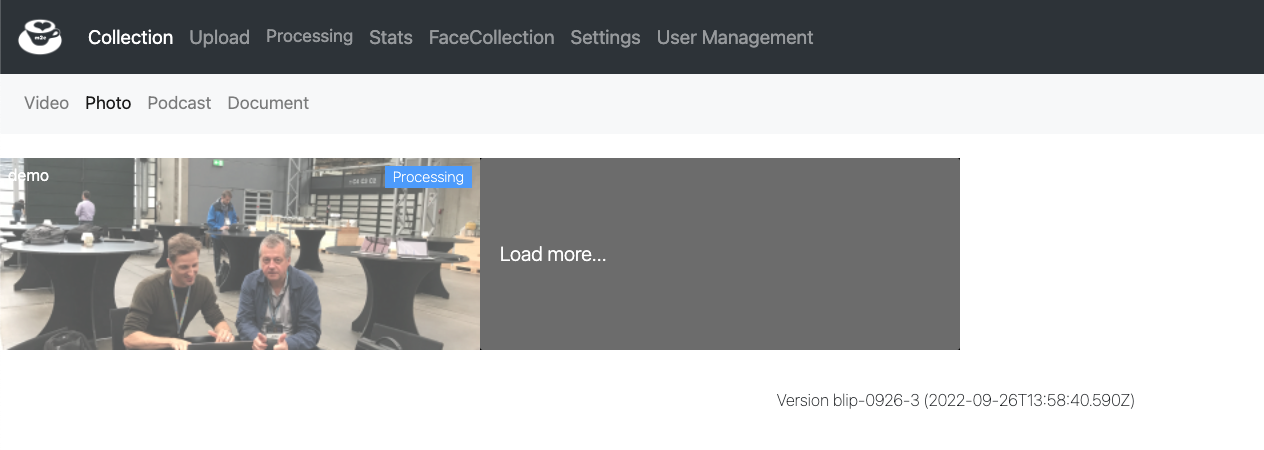View the Stats page
Image resolution: width=1264 pixels, height=450 pixels.
click(390, 37)
